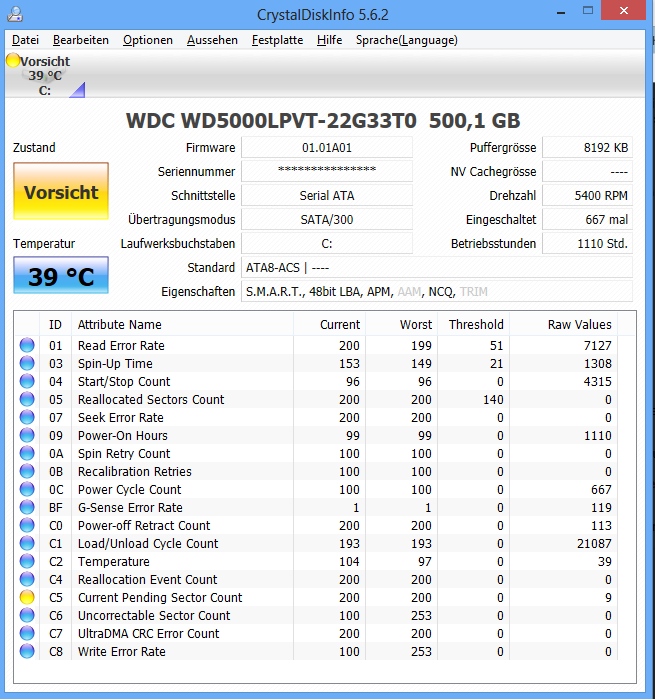Click the blue status icon for Reallocated Sectors Count

coord(27,399)
